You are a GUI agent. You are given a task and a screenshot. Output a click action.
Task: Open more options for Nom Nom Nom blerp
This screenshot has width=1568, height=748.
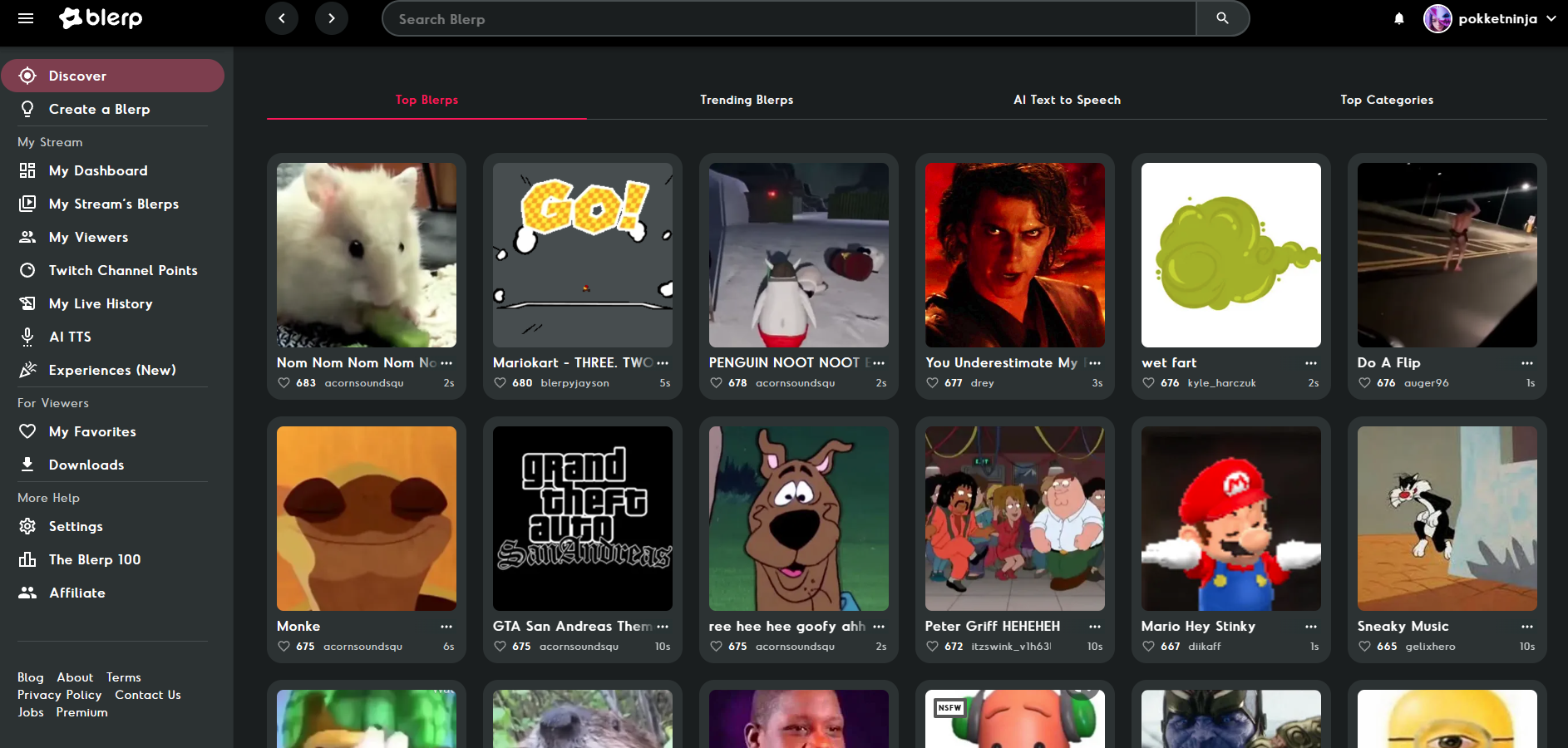(x=446, y=363)
